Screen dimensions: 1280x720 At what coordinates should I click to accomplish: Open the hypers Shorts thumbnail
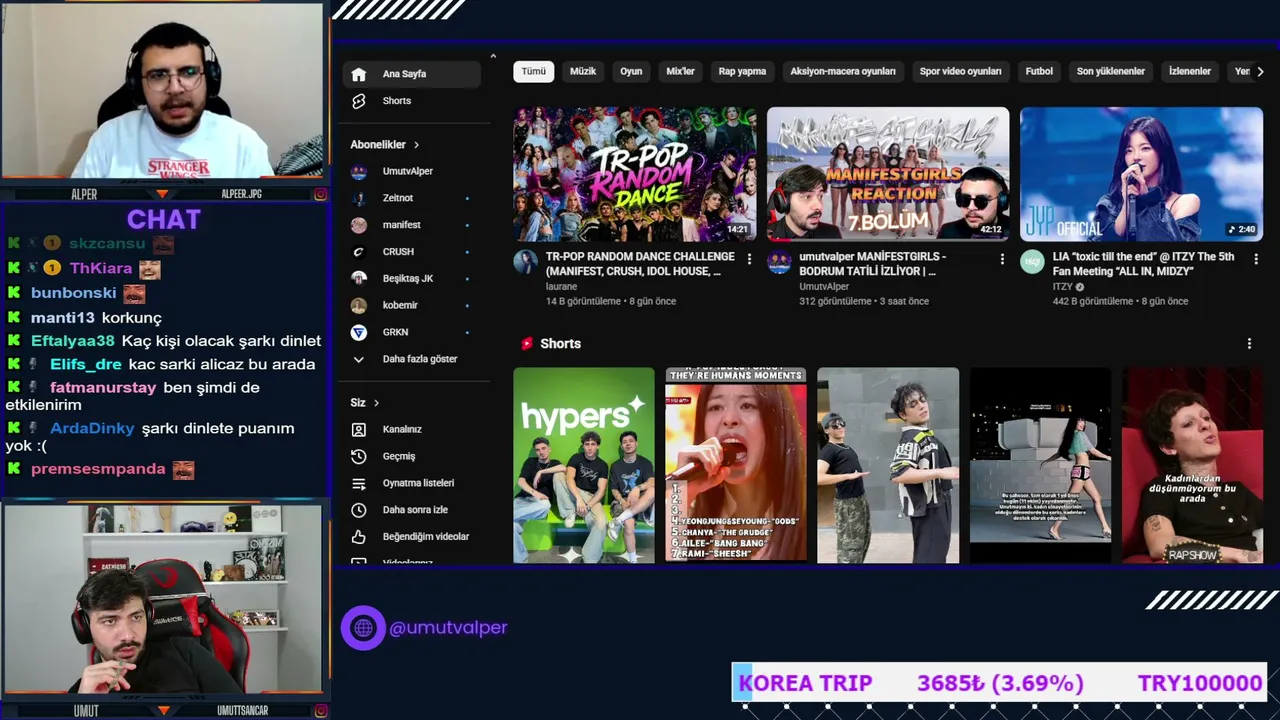tap(584, 466)
